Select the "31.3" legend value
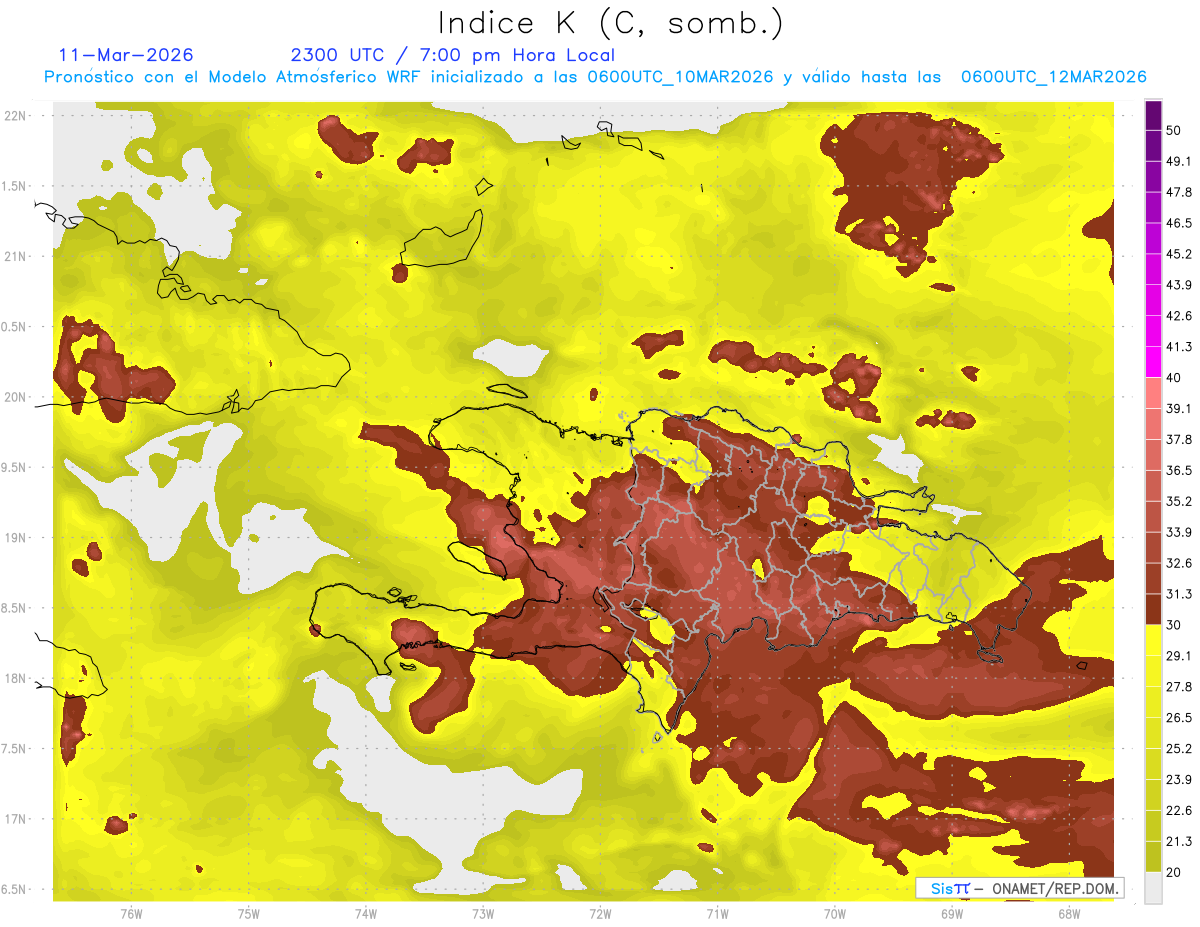The image size is (1200, 927). (1179, 595)
